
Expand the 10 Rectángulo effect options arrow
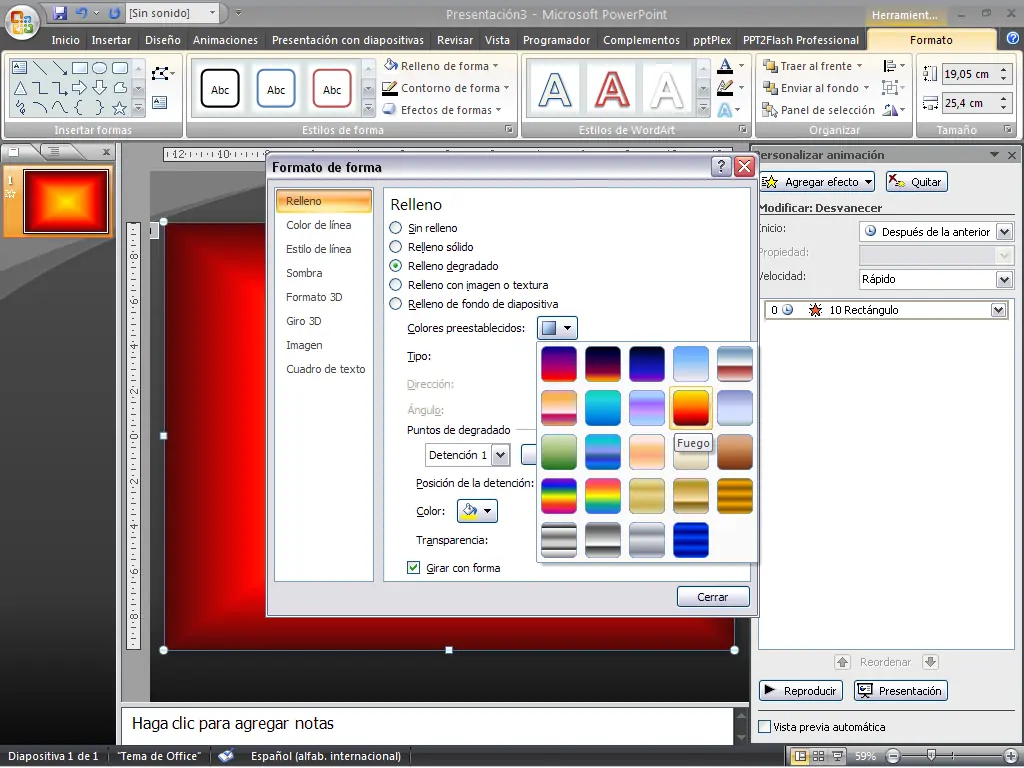click(999, 310)
